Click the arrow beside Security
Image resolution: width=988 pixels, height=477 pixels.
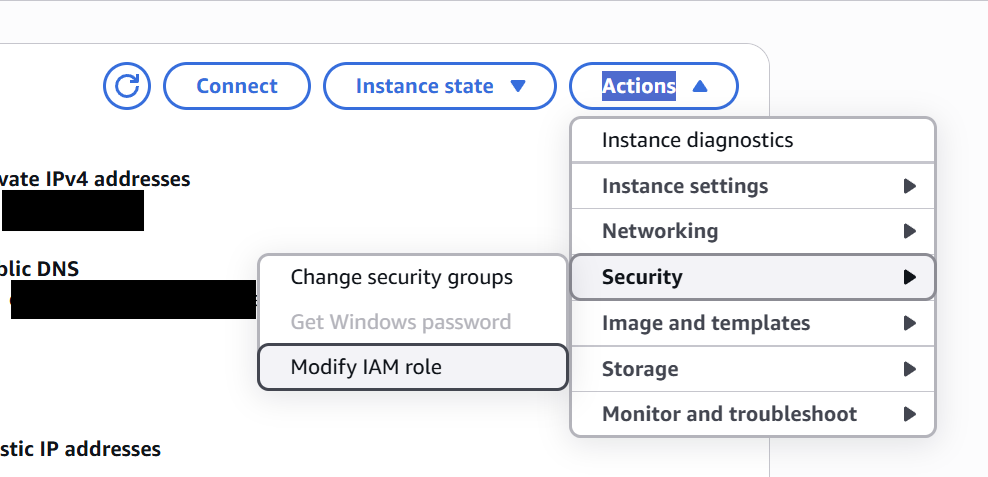pos(909,277)
